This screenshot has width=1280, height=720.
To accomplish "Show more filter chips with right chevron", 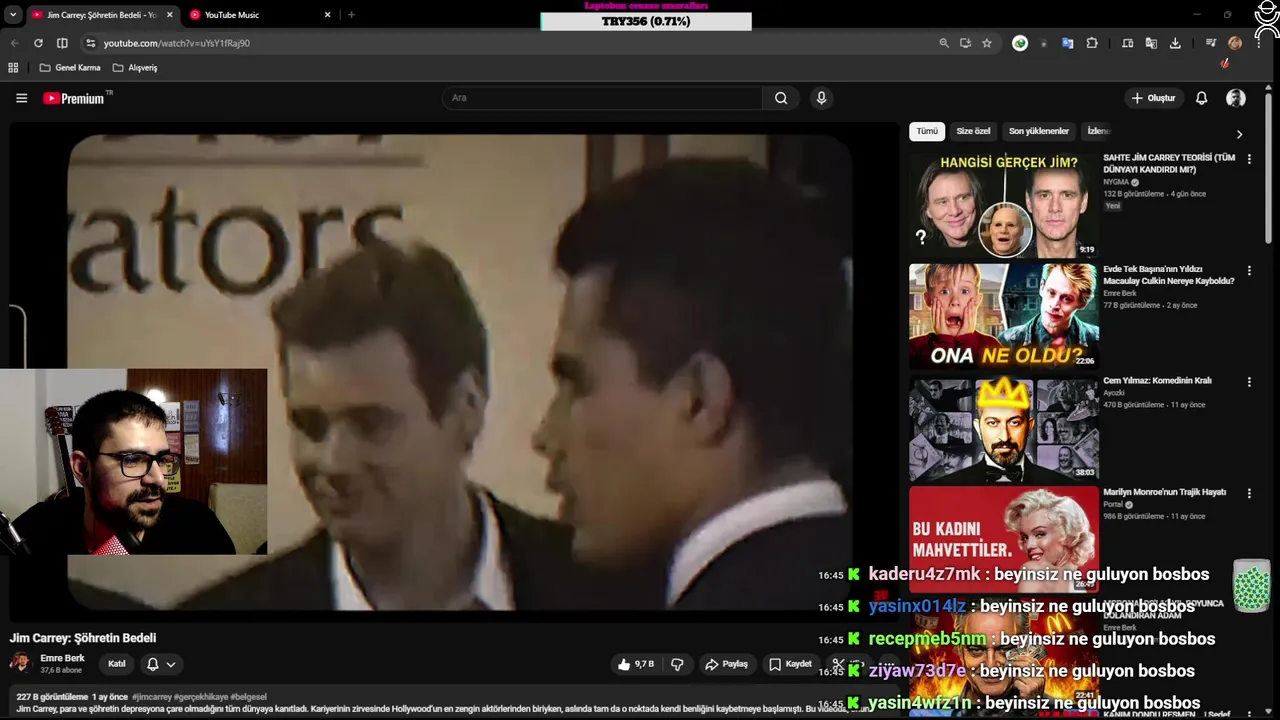I will (x=1239, y=134).
